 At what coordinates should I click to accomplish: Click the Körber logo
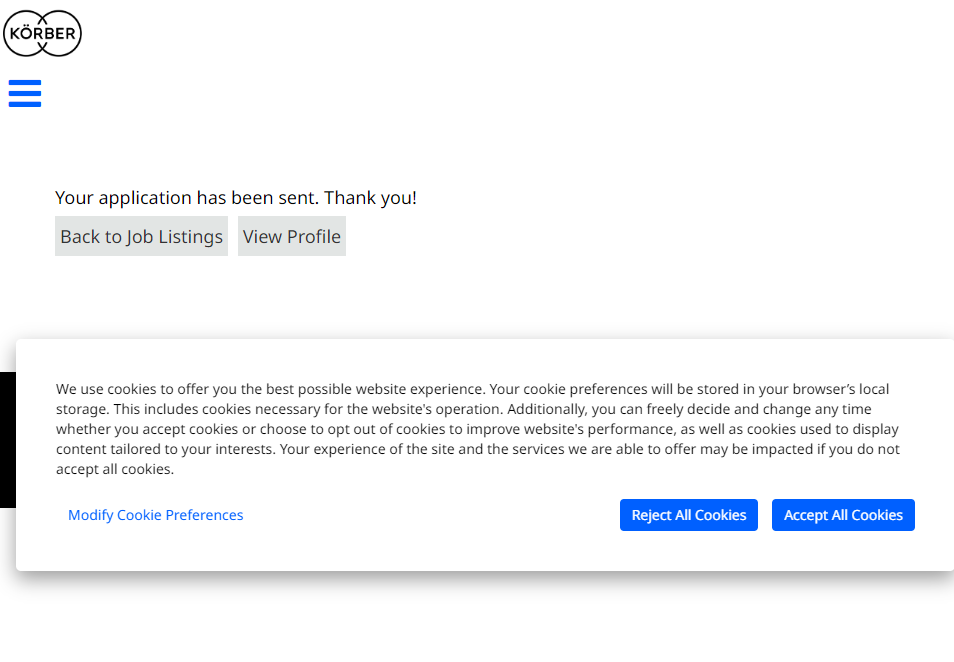[x=42, y=33]
